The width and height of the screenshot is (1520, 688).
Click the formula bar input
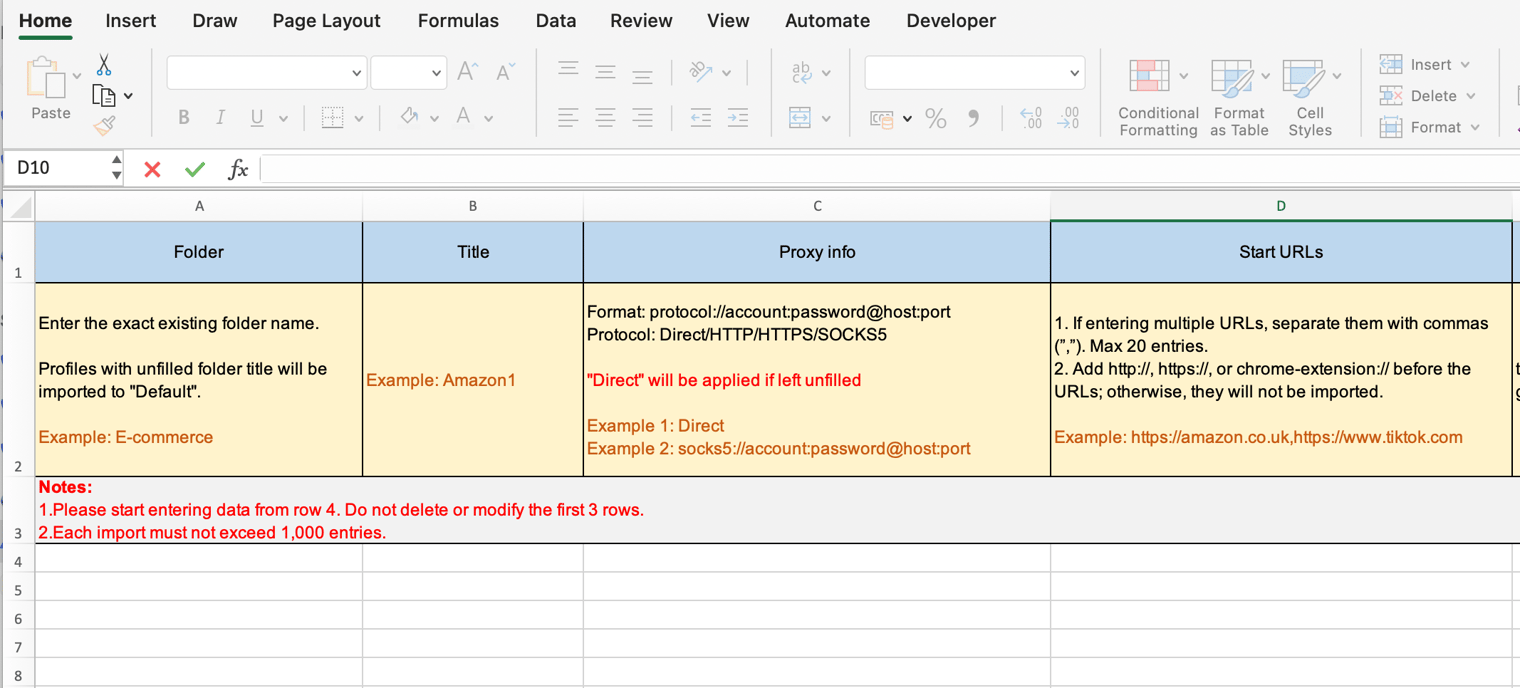[890, 168]
